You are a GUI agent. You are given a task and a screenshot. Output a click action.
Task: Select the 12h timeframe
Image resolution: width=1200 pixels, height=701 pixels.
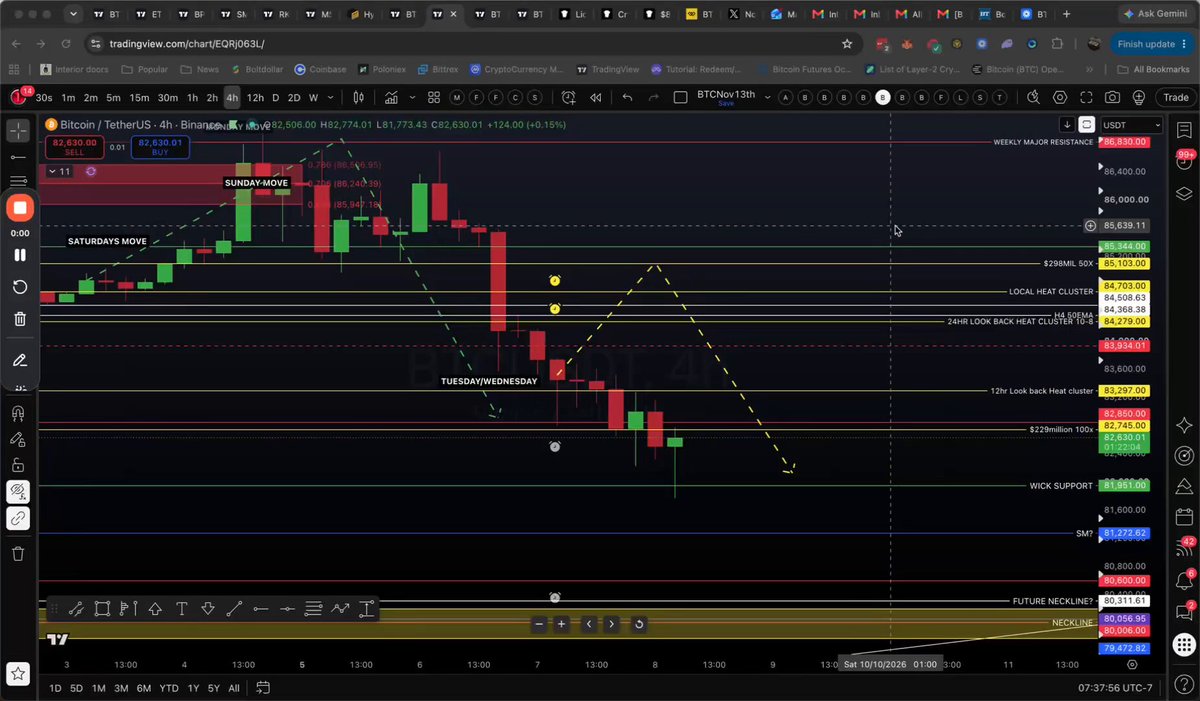point(255,97)
